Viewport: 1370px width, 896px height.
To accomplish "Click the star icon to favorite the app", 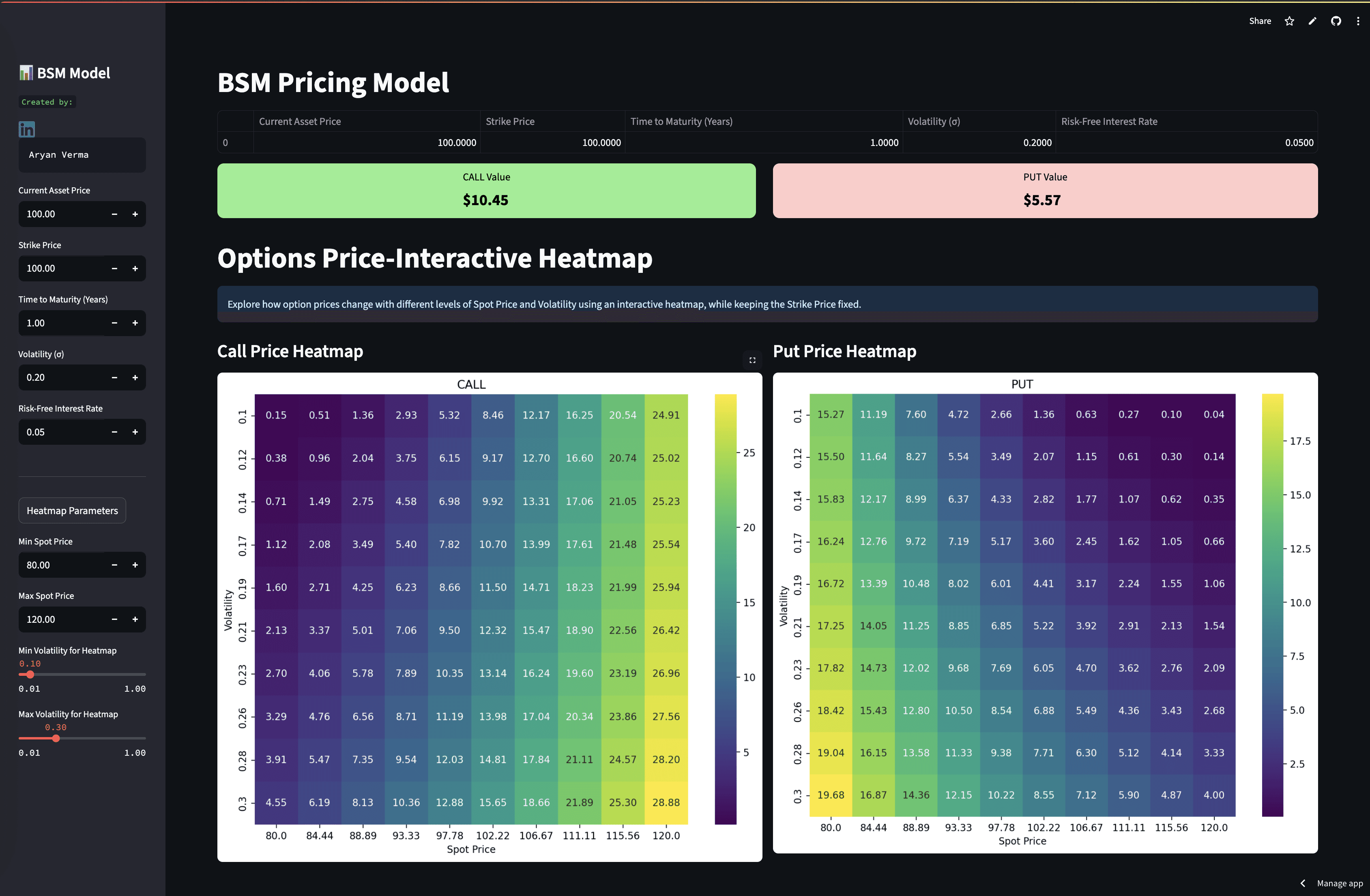I will pos(1289,21).
